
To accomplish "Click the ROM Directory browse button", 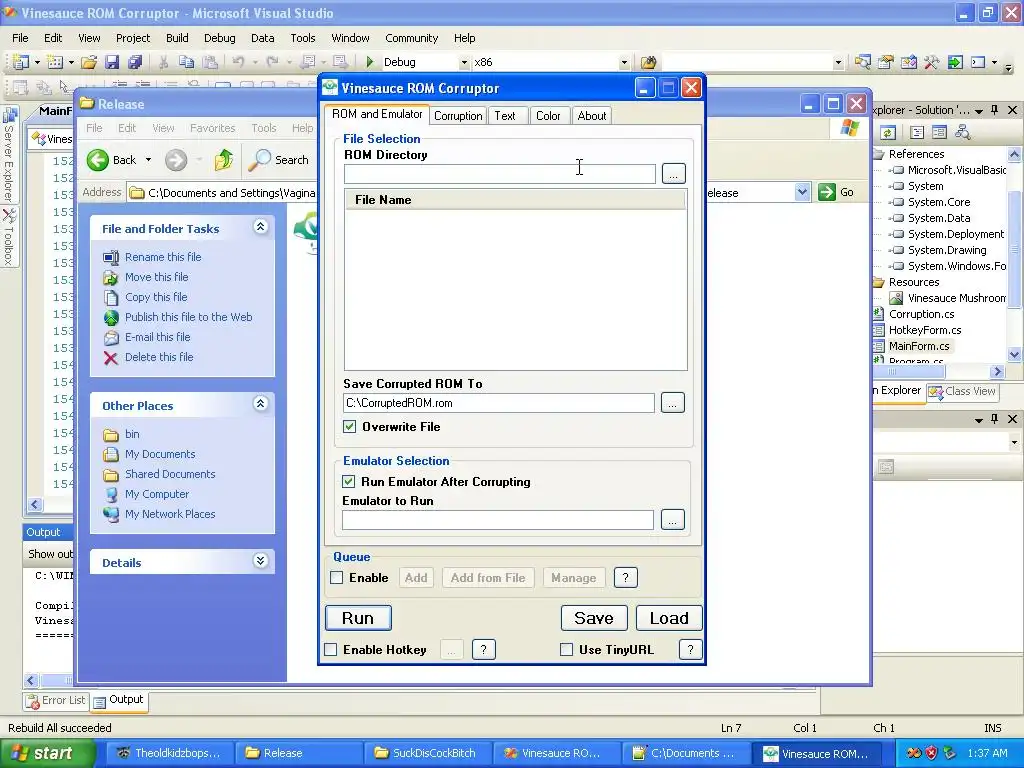I will coord(673,174).
